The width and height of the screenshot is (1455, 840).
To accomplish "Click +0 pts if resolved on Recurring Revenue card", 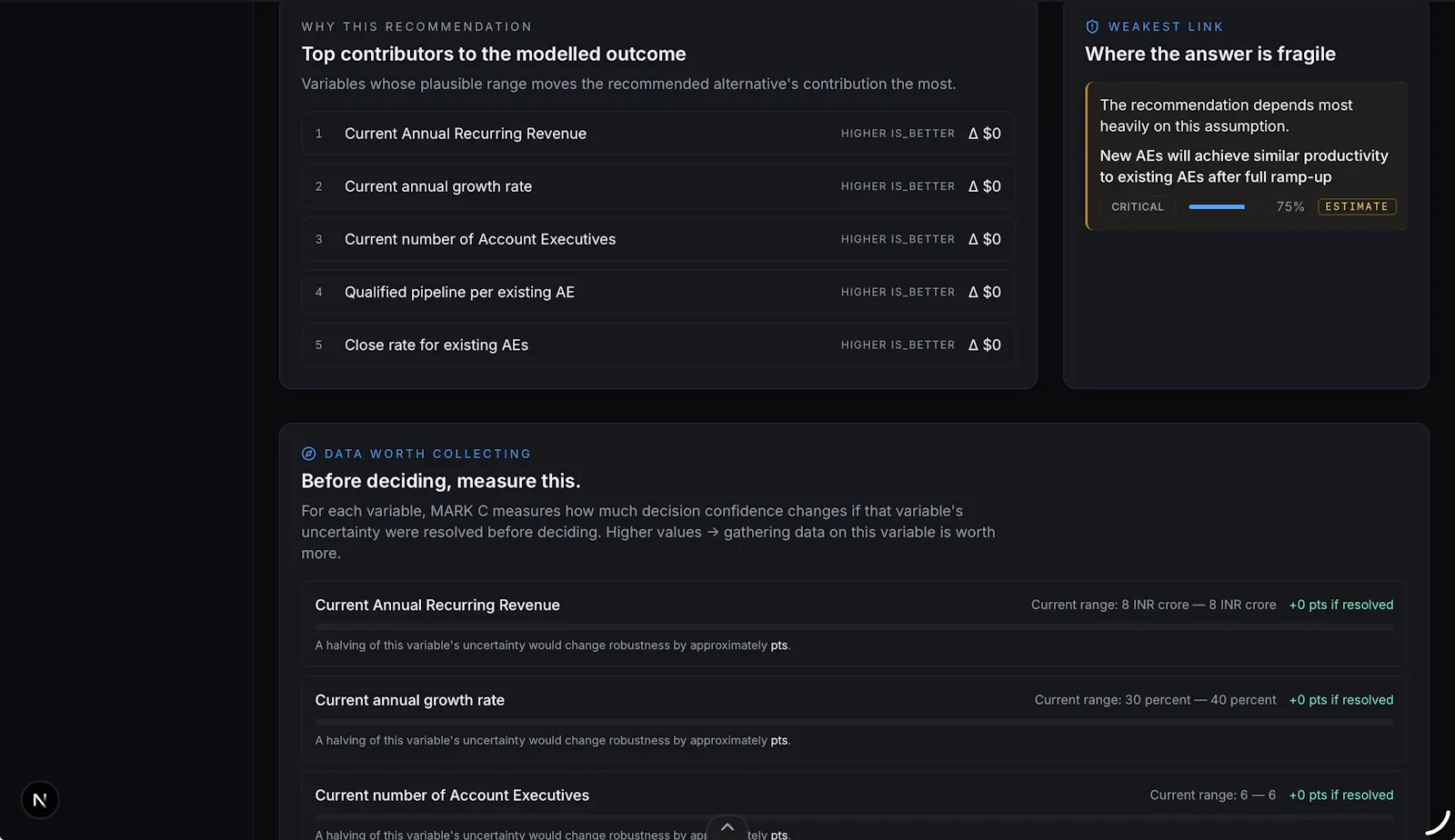I will (x=1341, y=605).
